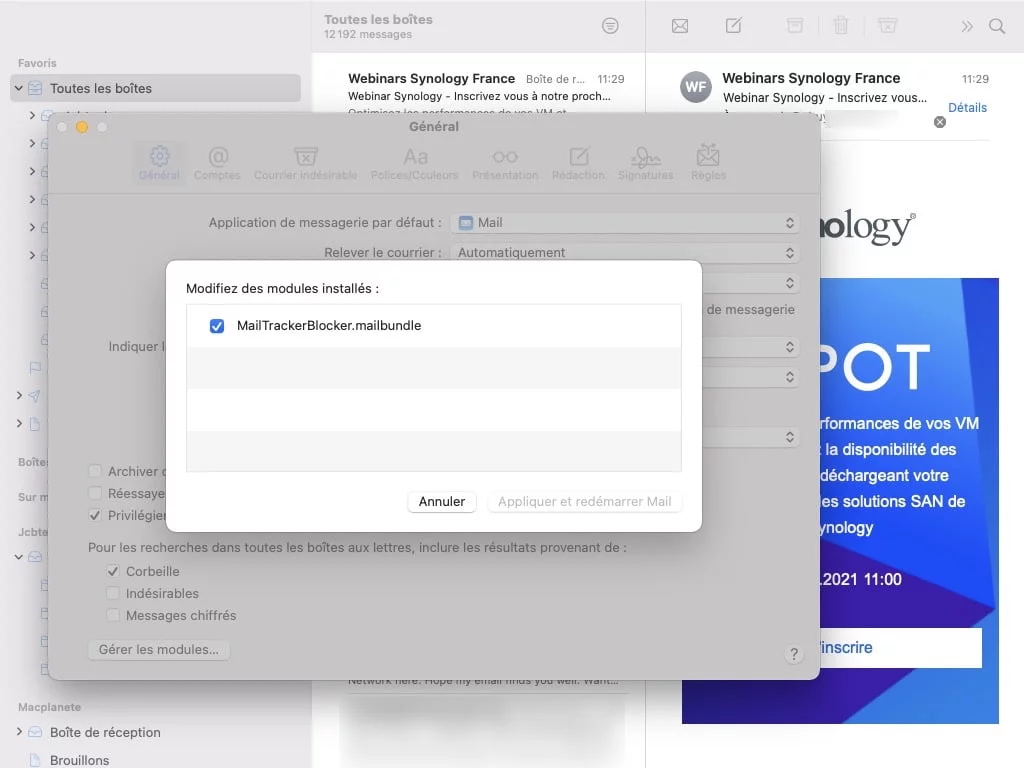Select the Toutes les boîtes mailbox
1024x768 pixels.
pyautogui.click(x=155, y=88)
